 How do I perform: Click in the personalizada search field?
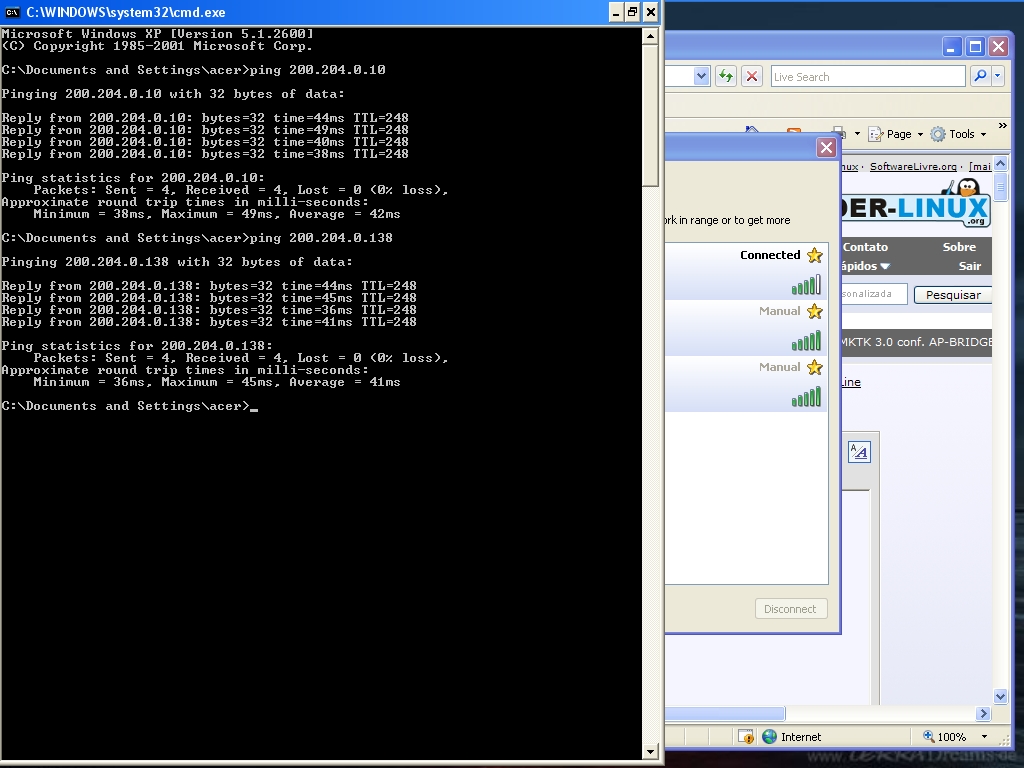(x=874, y=294)
